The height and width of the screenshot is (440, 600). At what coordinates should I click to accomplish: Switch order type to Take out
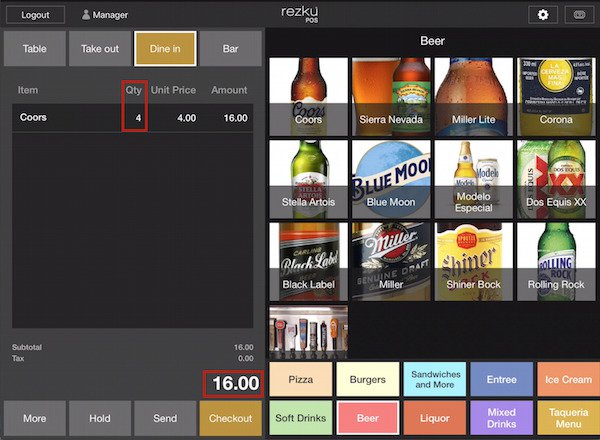coord(100,49)
